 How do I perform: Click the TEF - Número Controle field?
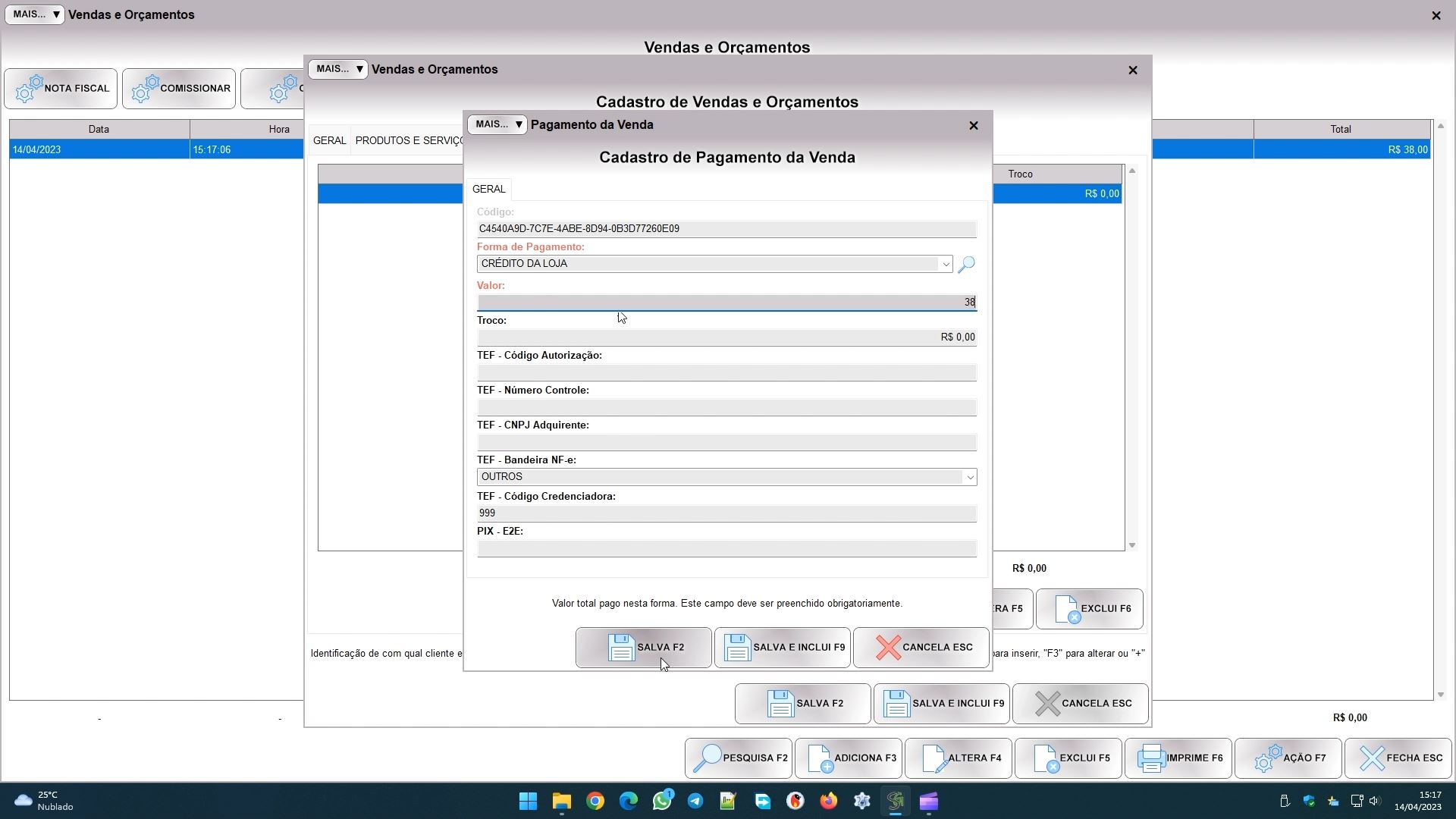pos(726,407)
